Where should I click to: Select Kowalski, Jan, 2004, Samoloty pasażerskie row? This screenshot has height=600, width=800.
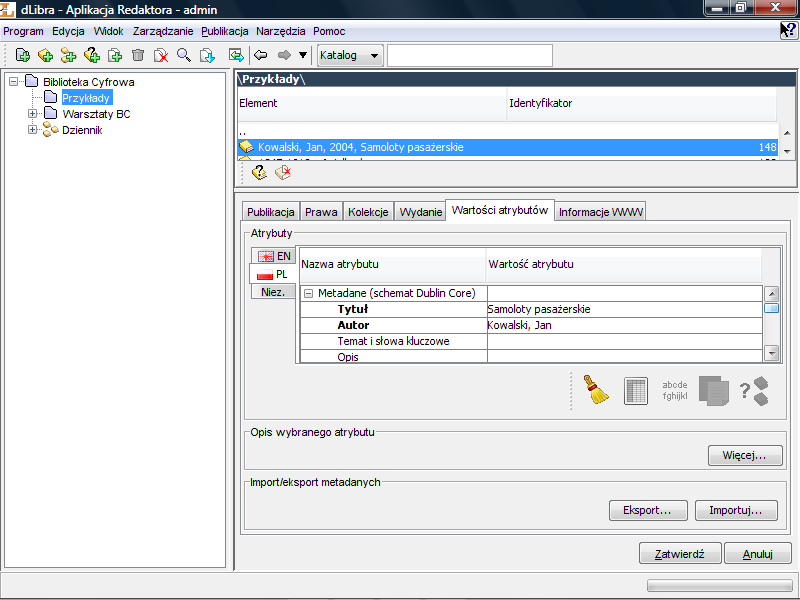[508, 147]
